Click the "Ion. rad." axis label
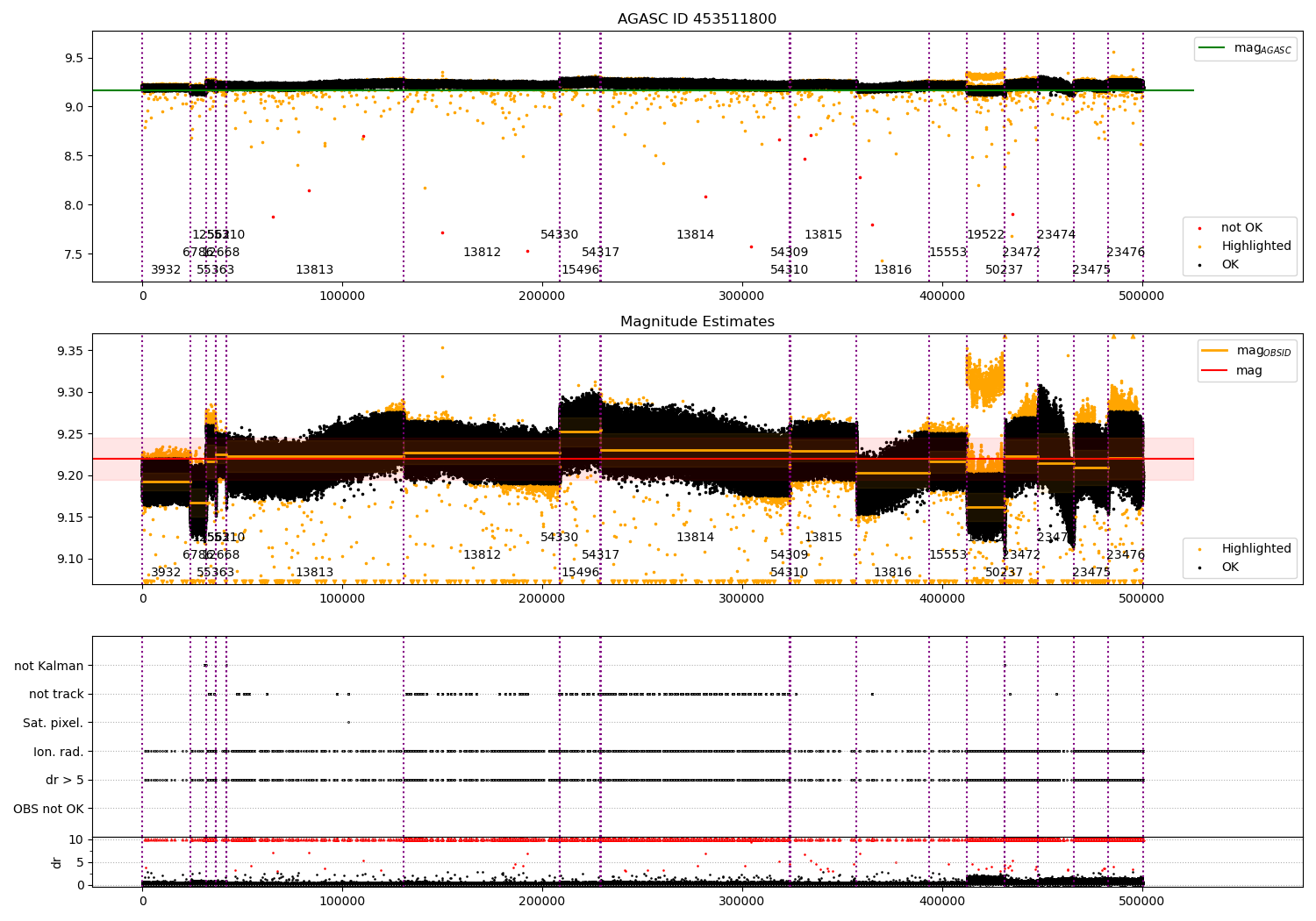Image resolution: width=1316 pixels, height=921 pixels. pos(59,752)
